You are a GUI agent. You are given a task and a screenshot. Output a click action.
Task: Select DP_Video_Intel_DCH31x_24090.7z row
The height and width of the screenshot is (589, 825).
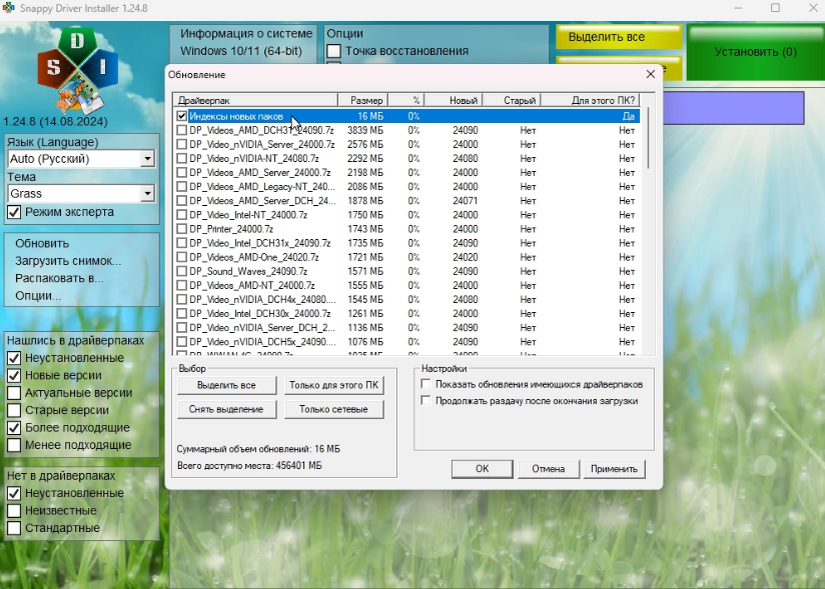406,243
